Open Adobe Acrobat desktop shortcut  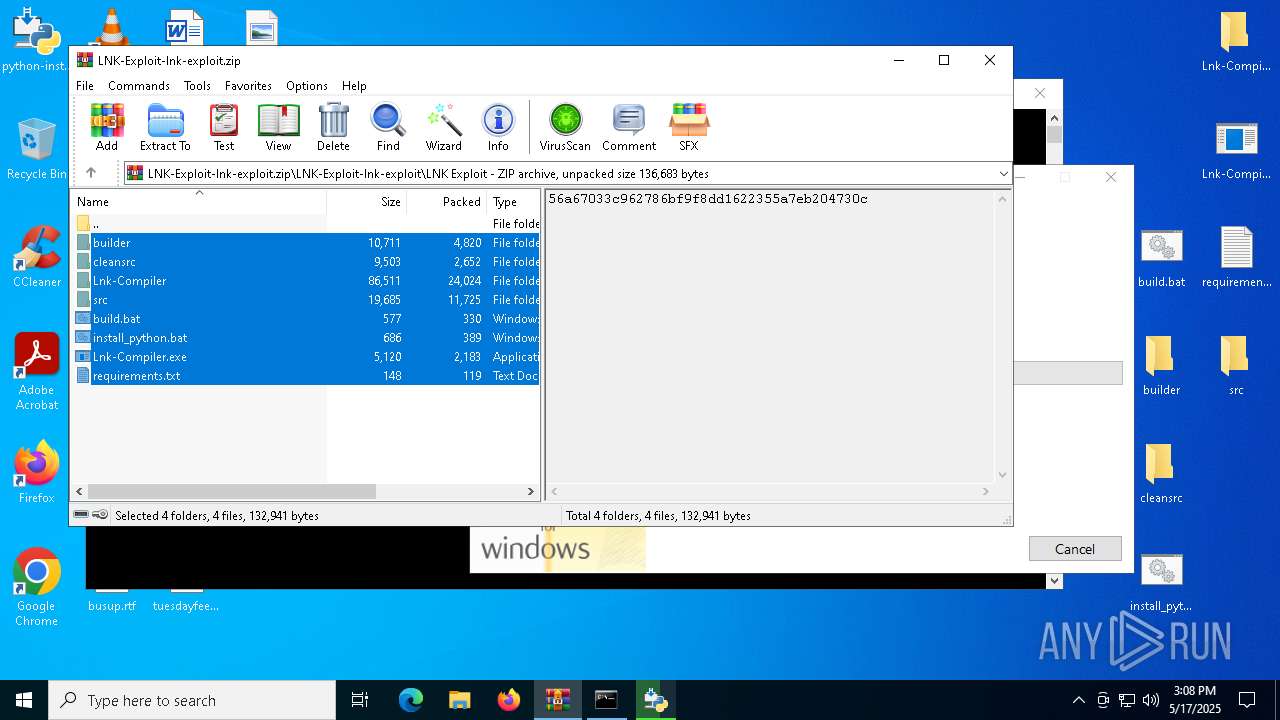click(37, 372)
